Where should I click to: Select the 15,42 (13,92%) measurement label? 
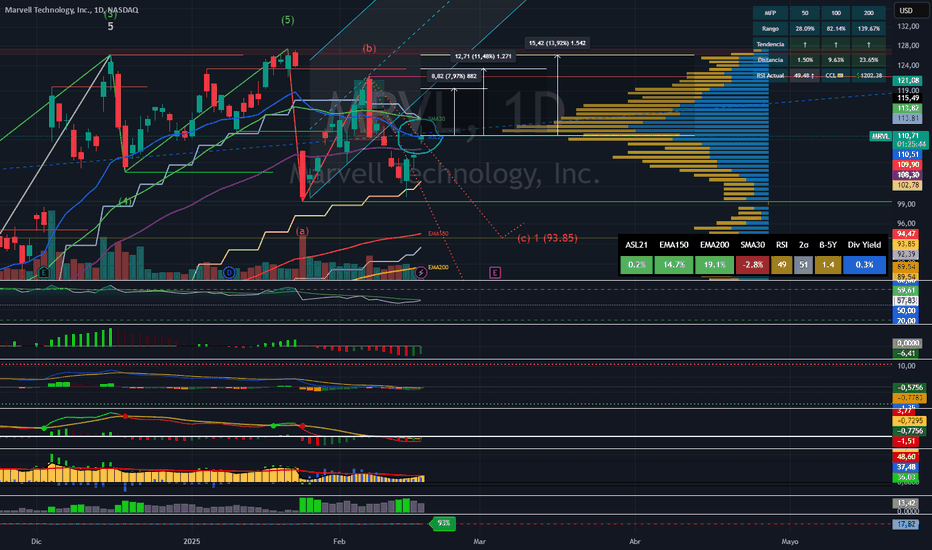(557, 43)
